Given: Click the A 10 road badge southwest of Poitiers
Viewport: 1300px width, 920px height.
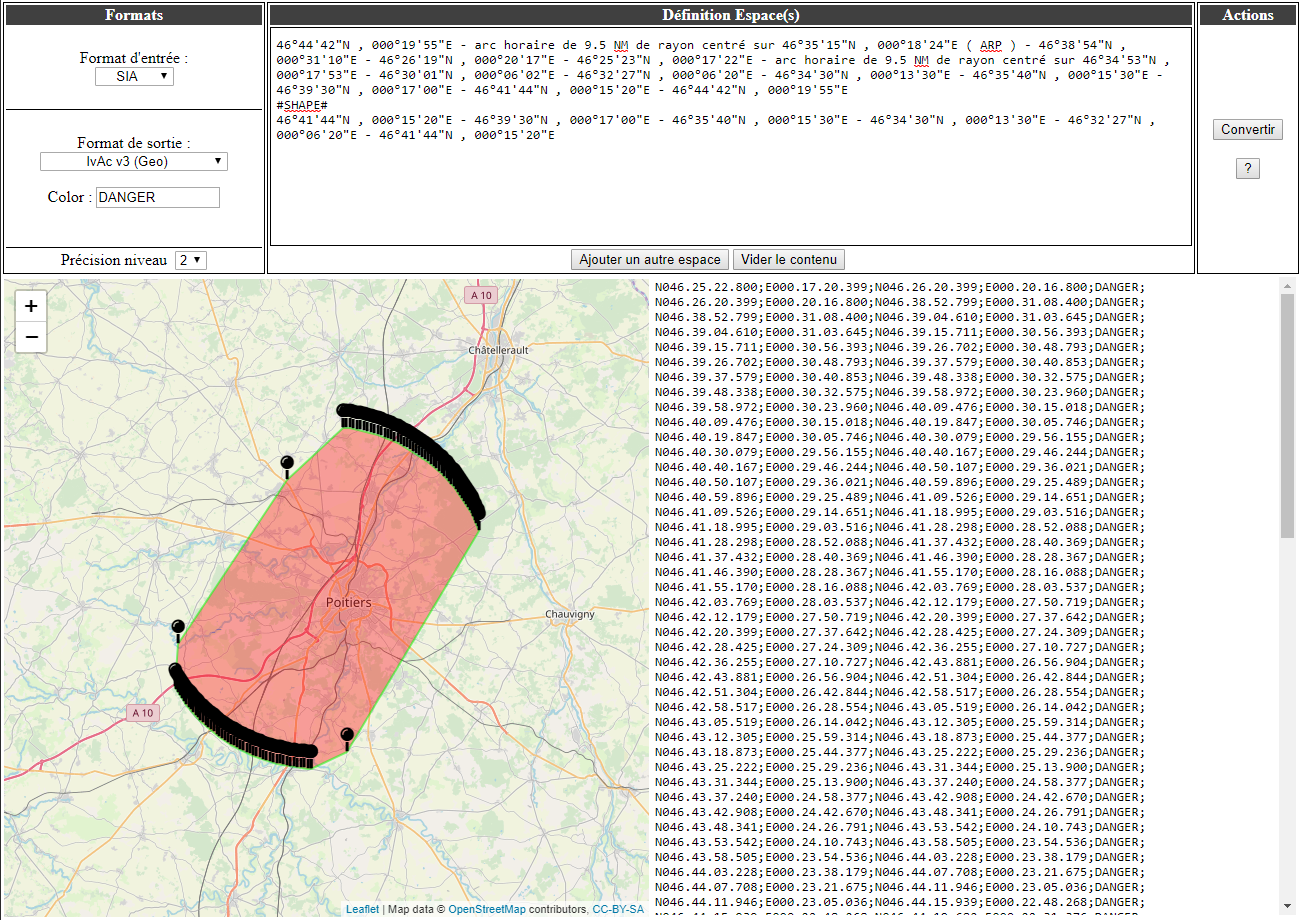Looking at the screenshot, I should pos(142,713).
